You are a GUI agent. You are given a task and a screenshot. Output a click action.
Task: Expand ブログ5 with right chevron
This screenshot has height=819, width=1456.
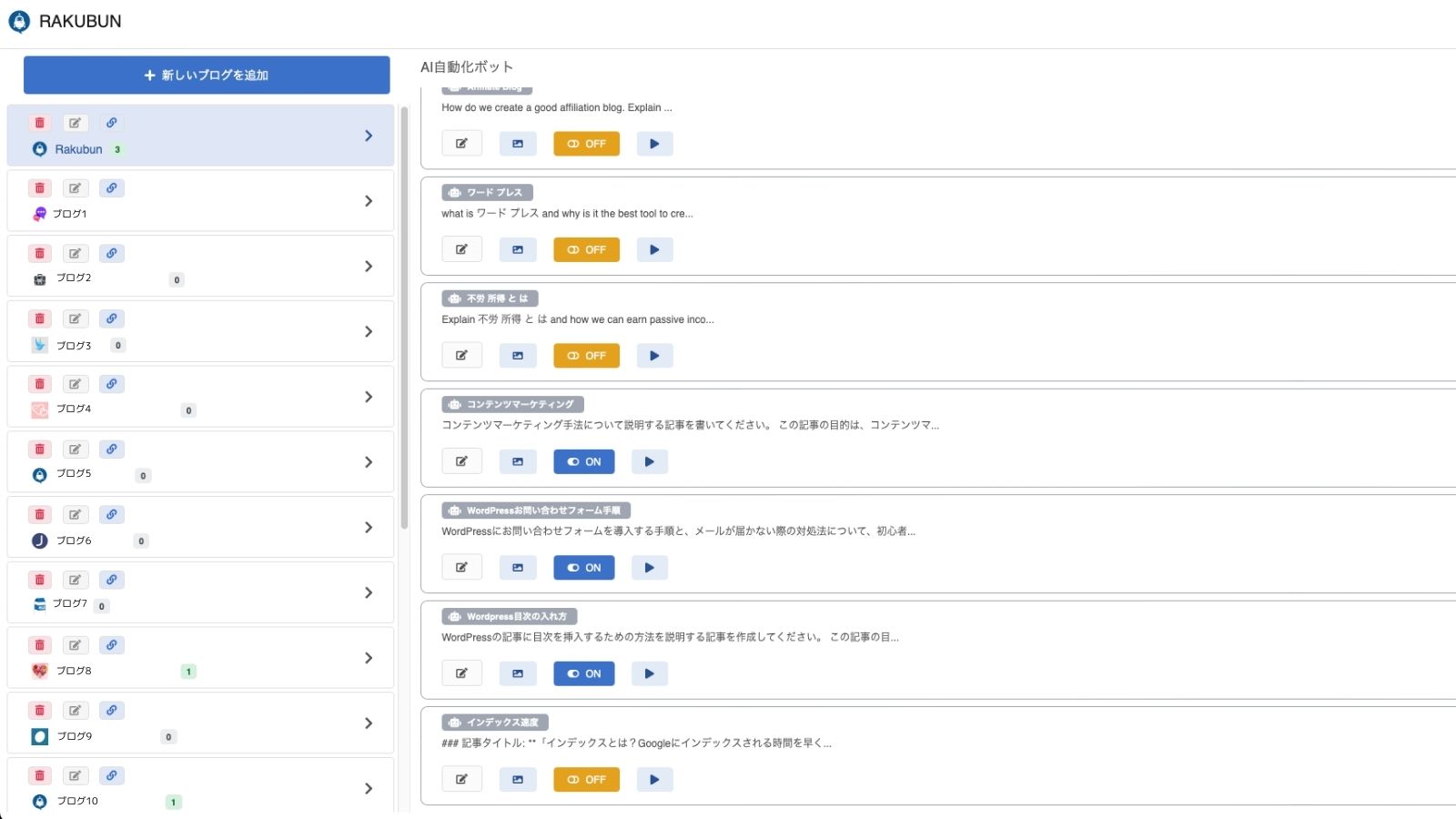(369, 462)
